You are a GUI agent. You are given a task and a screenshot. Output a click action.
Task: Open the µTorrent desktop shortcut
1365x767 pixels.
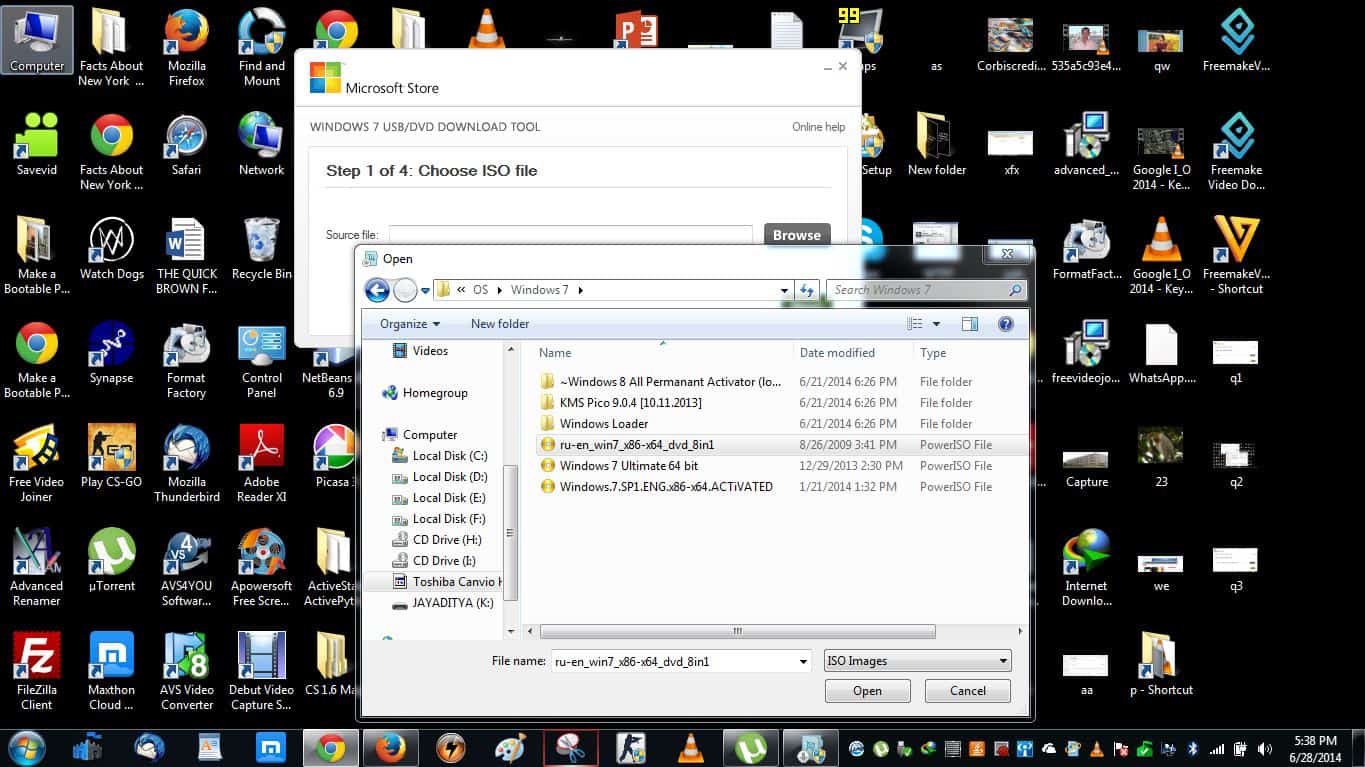click(112, 560)
